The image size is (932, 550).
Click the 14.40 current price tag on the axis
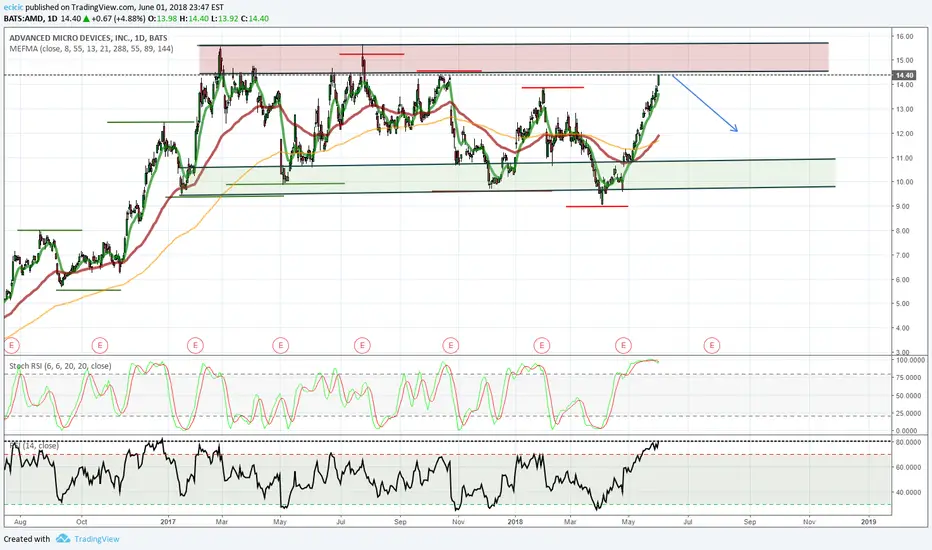905,76
